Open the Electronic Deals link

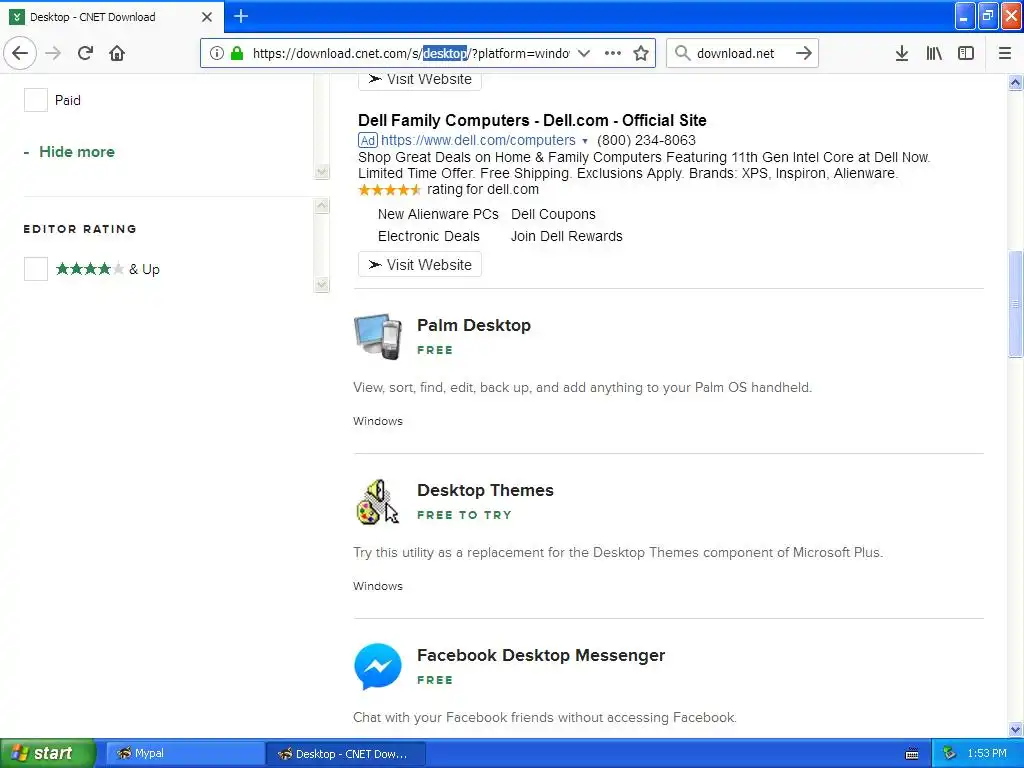click(x=428, y=236)
